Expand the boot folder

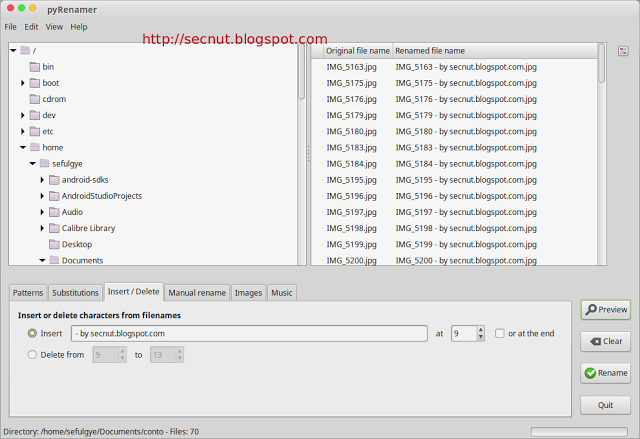[x=23, y=83]
